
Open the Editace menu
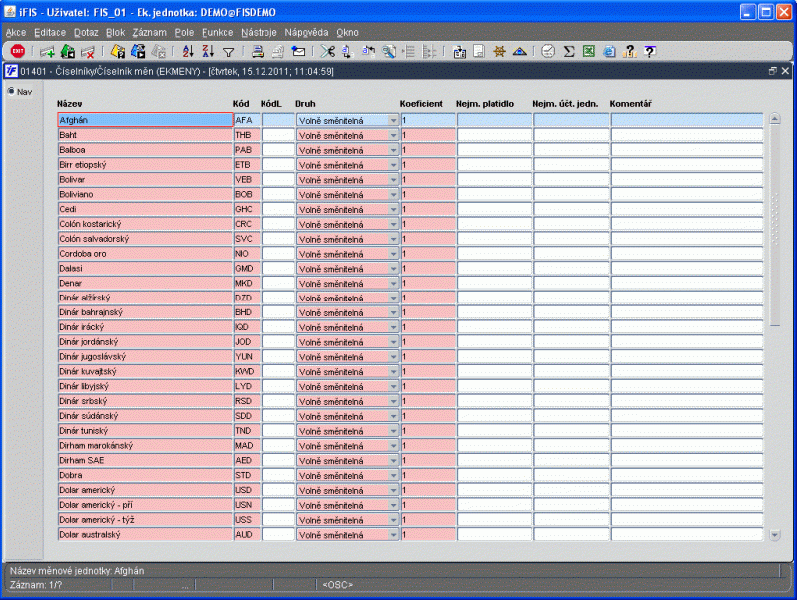[x=50, y=32]
